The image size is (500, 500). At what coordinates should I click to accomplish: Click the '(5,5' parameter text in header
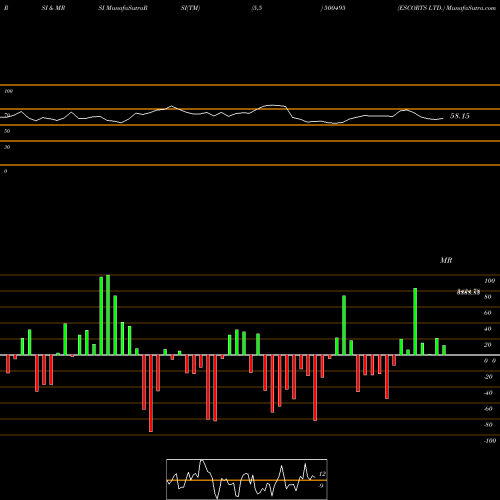257,8
